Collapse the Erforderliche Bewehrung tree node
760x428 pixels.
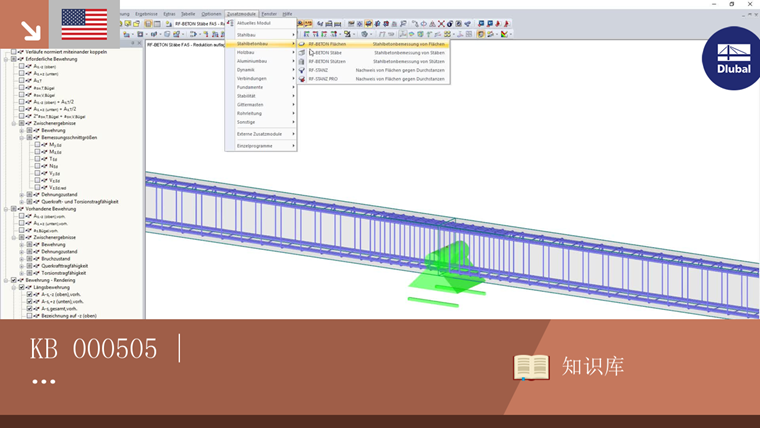(6, 59)
